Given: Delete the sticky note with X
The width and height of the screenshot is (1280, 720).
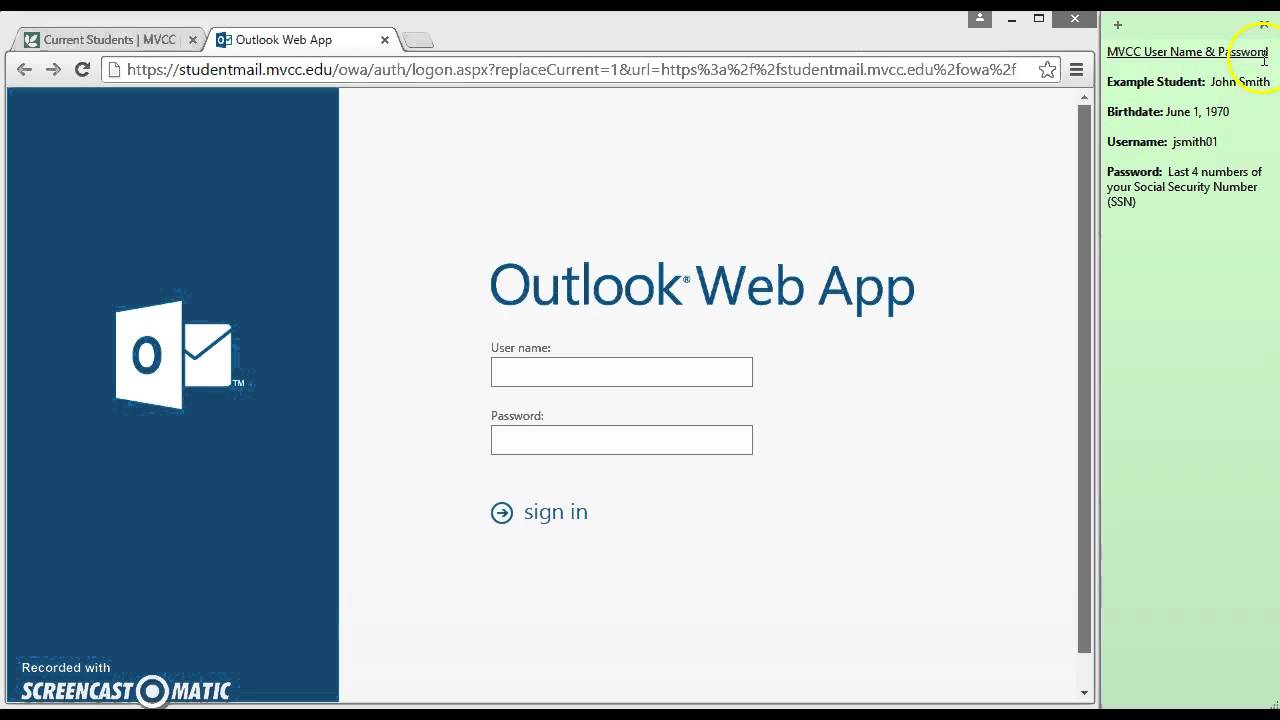Looking at the screenshot, I should tap(1264, 25).
